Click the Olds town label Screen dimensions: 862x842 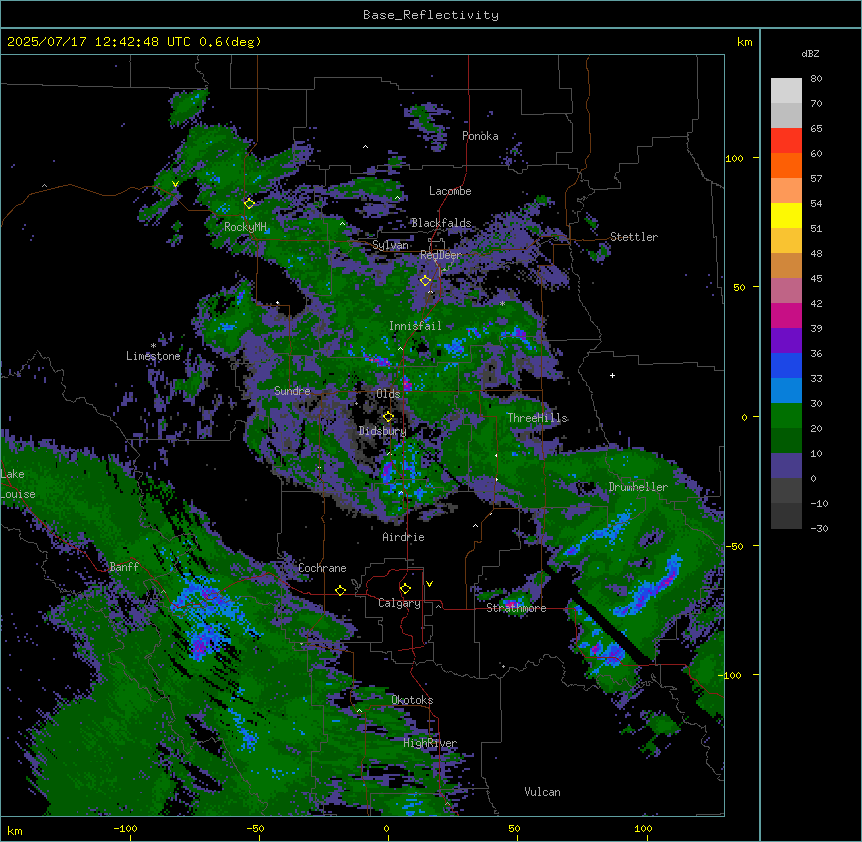tap(388, 394)
